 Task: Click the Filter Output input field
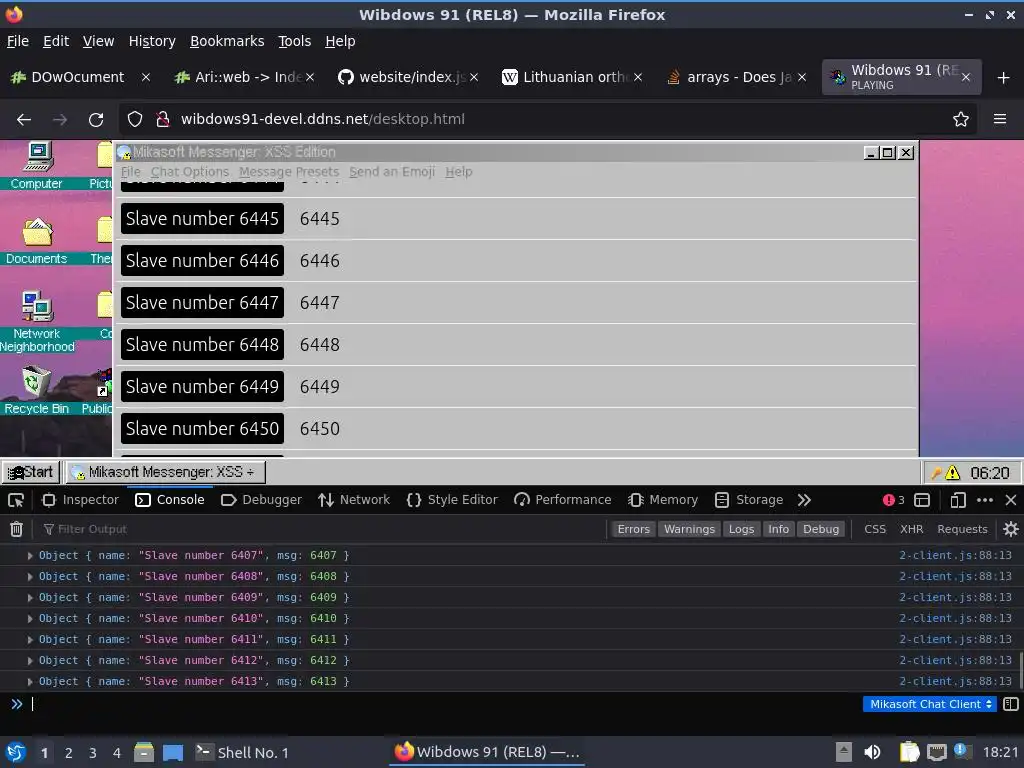323,529
